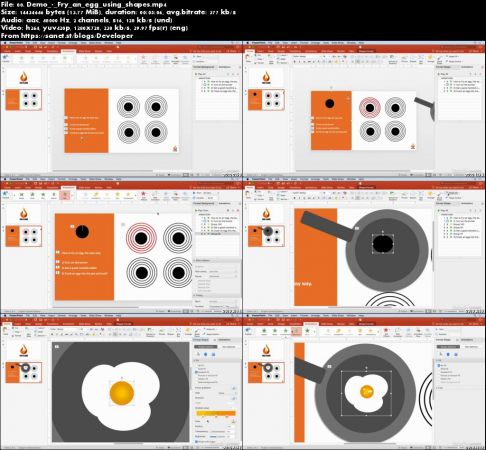The image size is (486, 450).
Task: Switch to Shape Options tab in yolk close-up frame
Action: tap(205, 347)
